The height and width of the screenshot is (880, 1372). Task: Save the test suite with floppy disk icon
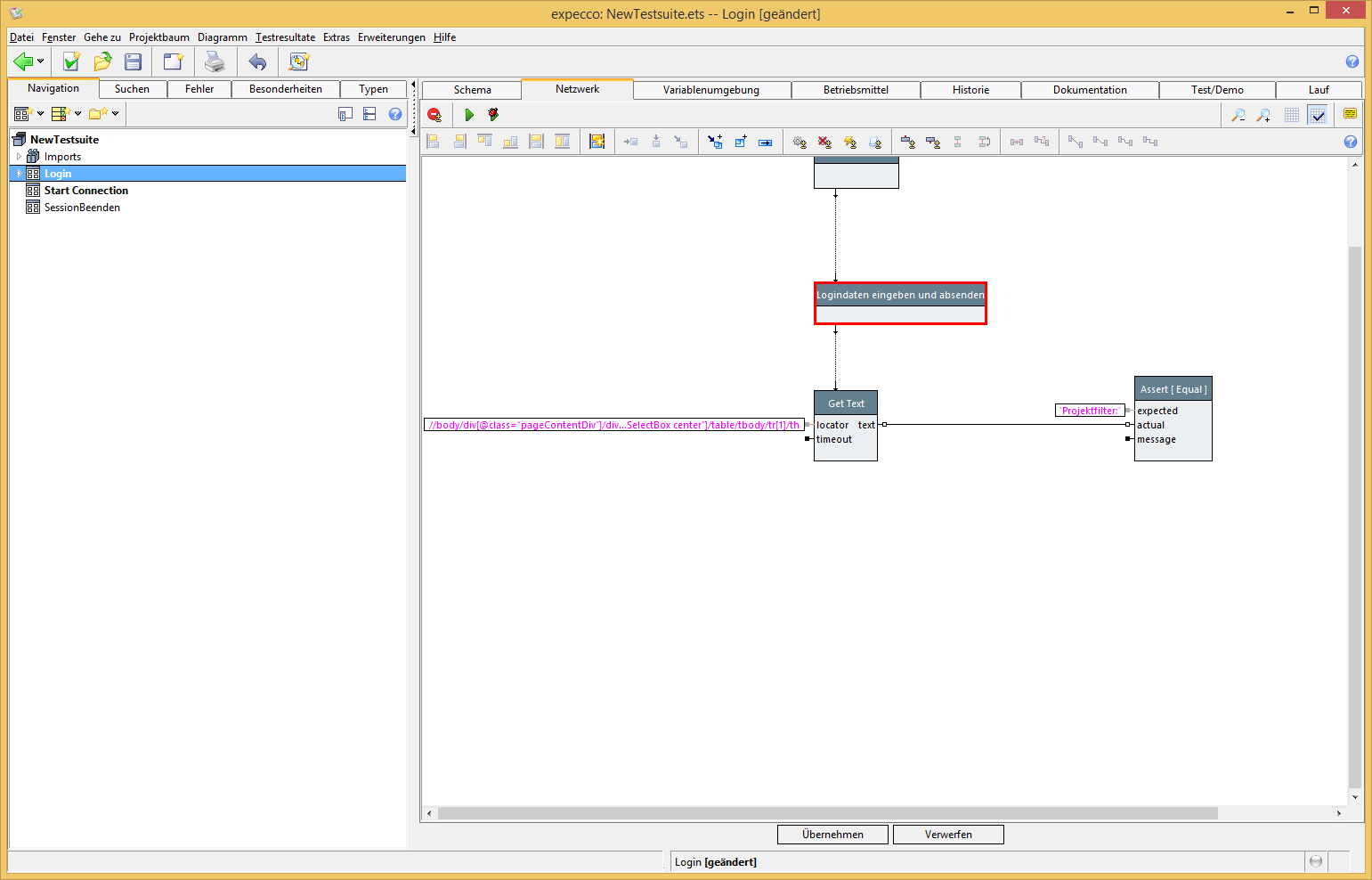tap(134, 61)
